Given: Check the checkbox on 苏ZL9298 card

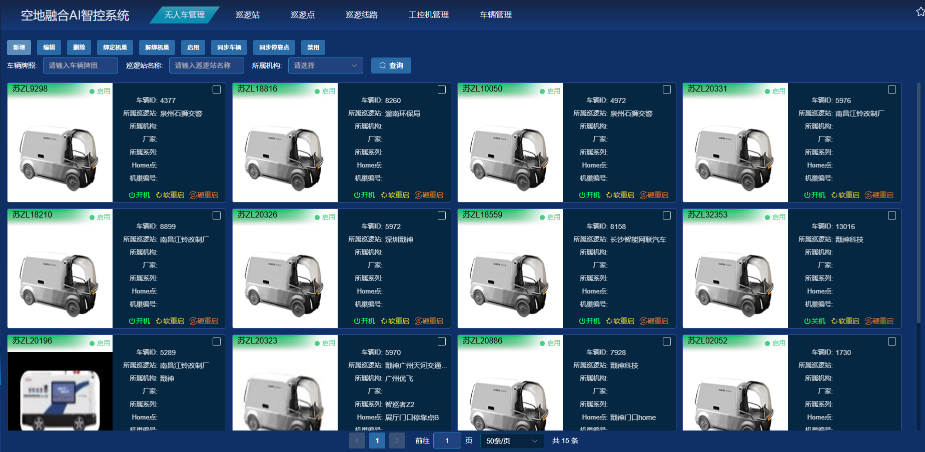Looking at the screenshot, I should pyautogui.click(x=217, y=90).
